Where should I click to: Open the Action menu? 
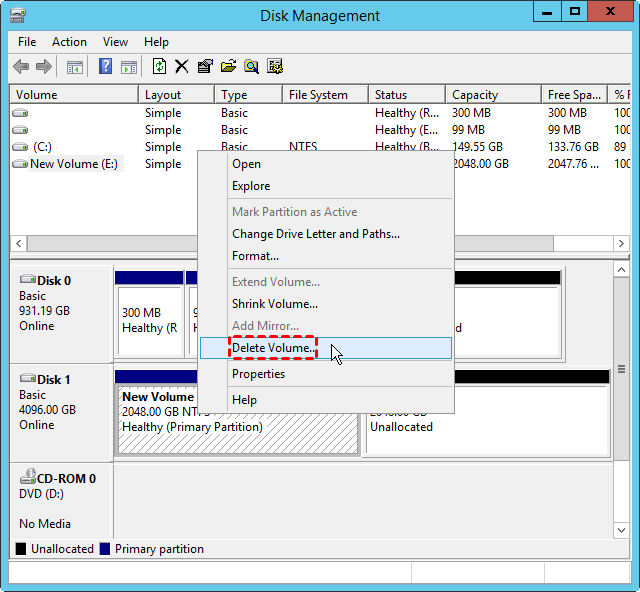[69, 42]
